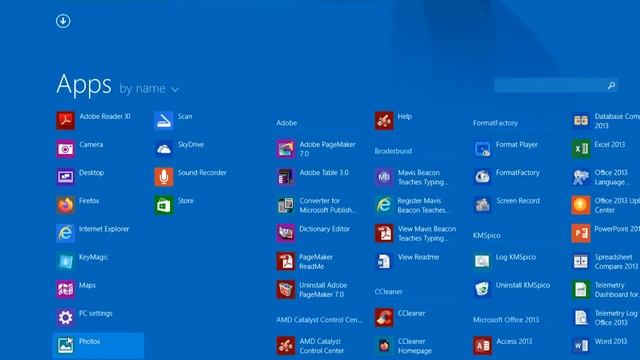Select the FormatFactory group header
The height and width of the screenshot is (360, 640).
coord(495,123)
